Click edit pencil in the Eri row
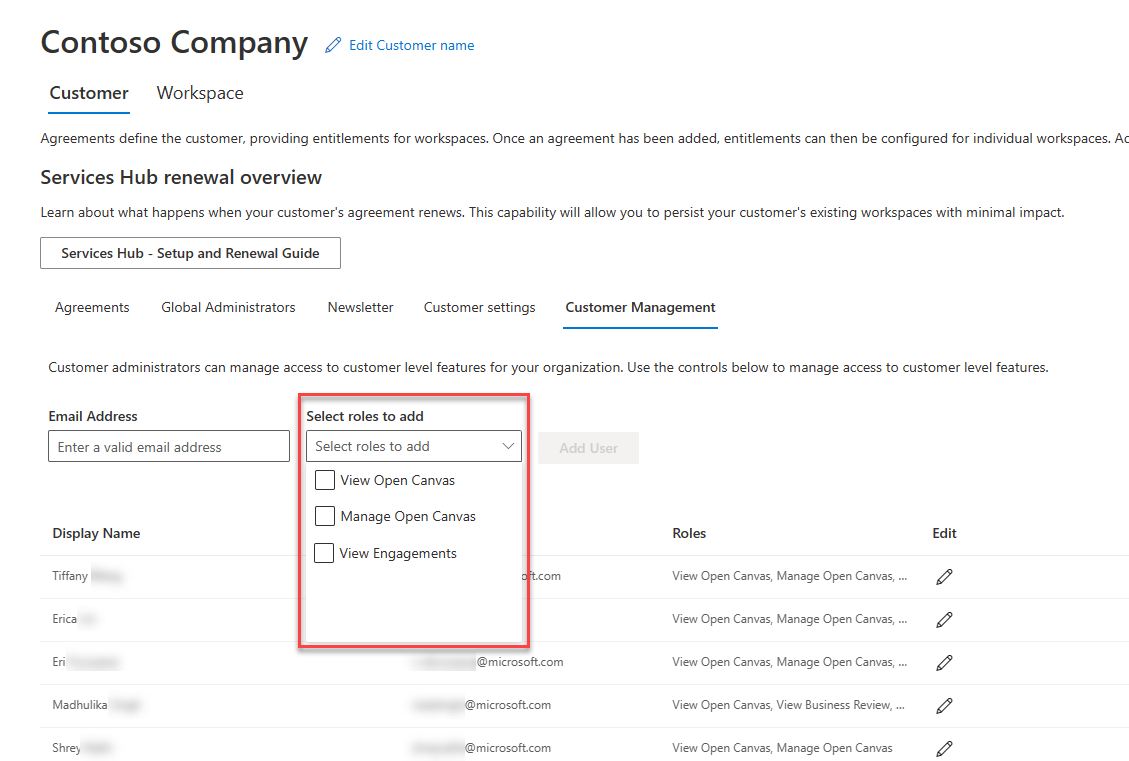 point(944,662)
